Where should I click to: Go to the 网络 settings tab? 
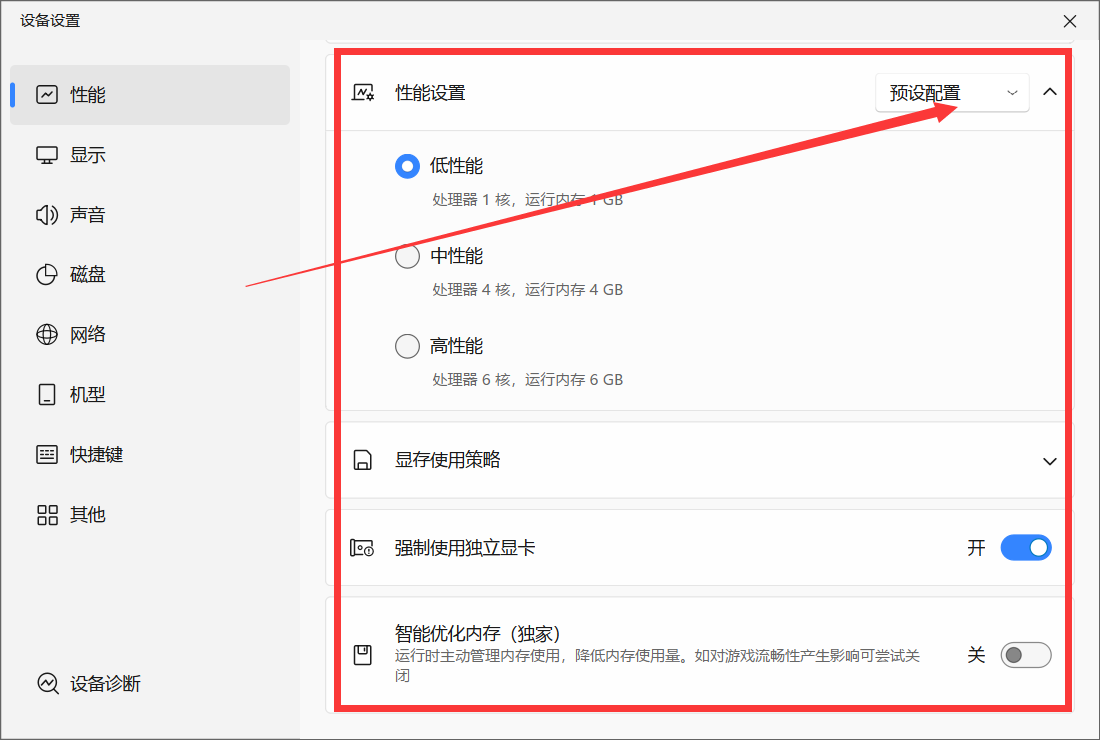coord(88,335)
